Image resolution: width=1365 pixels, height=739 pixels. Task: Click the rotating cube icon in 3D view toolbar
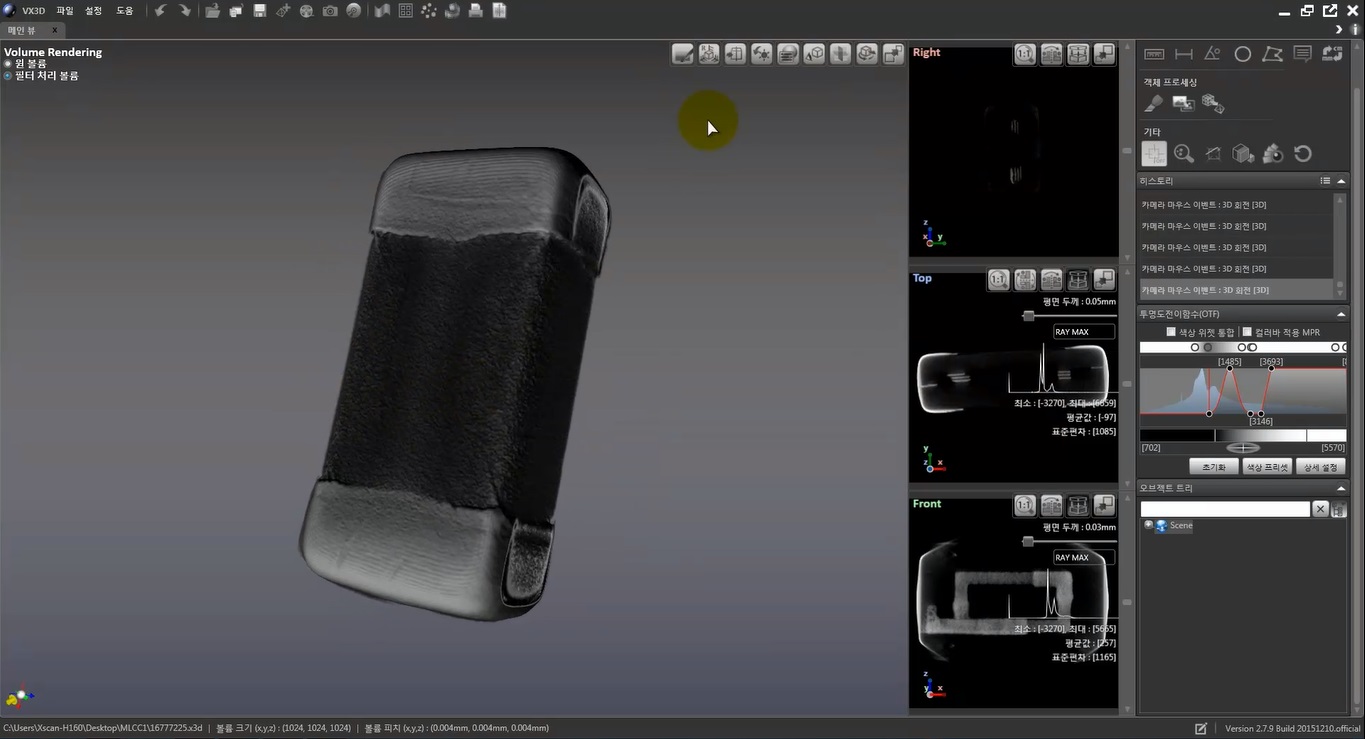[867, 54]
